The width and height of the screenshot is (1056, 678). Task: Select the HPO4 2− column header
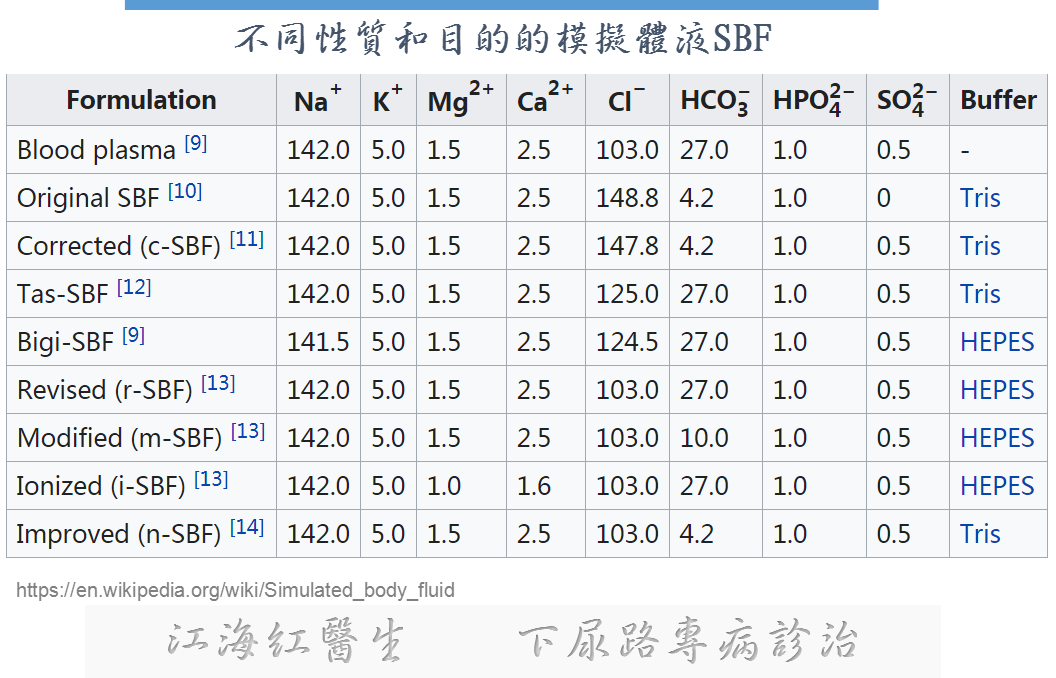tap(814, 100)
